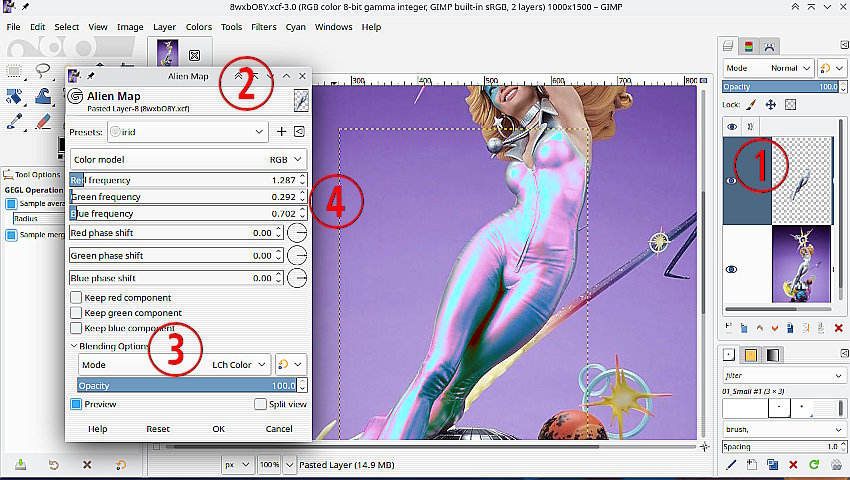
Task: Toggle Sample average checkbox in Tool Options
Action: (x=11, y=203)
